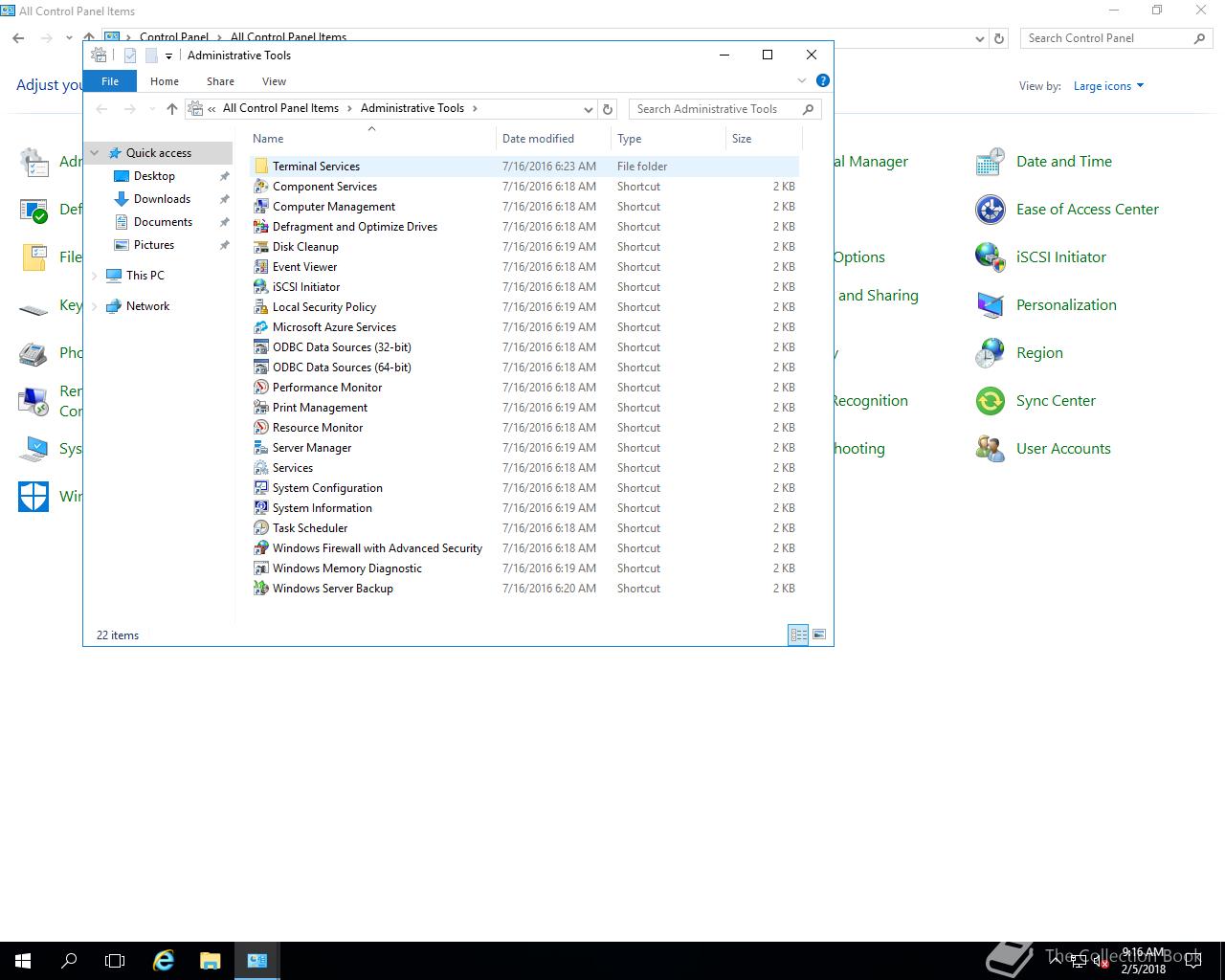The image size is (1225, 980).
Task: Expand the ribbon with the chevron arrow
Action: (802, 80)
